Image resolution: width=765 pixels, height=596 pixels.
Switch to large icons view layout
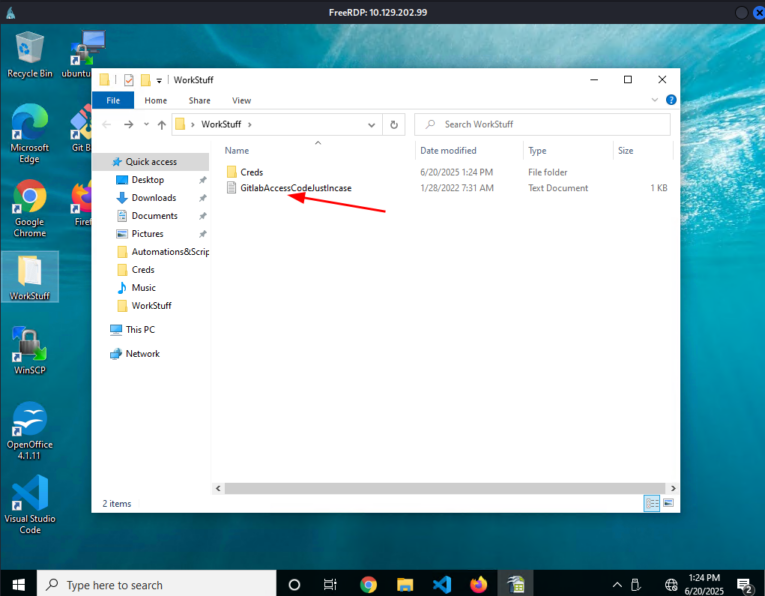pos(668,503)
